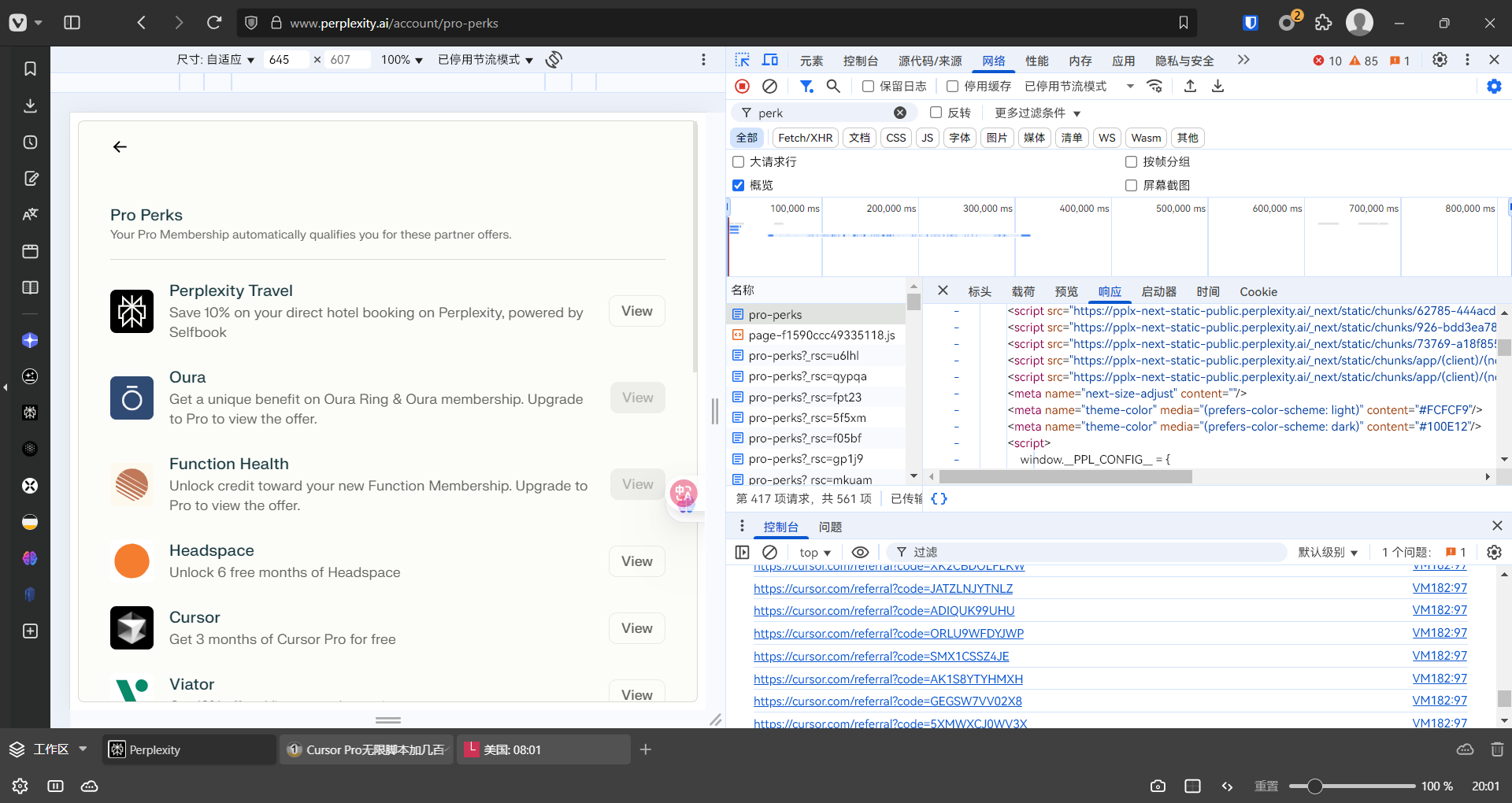Enable the 保留日志 checkbox
Screen dimensions: 1512x803
(868, 87)
